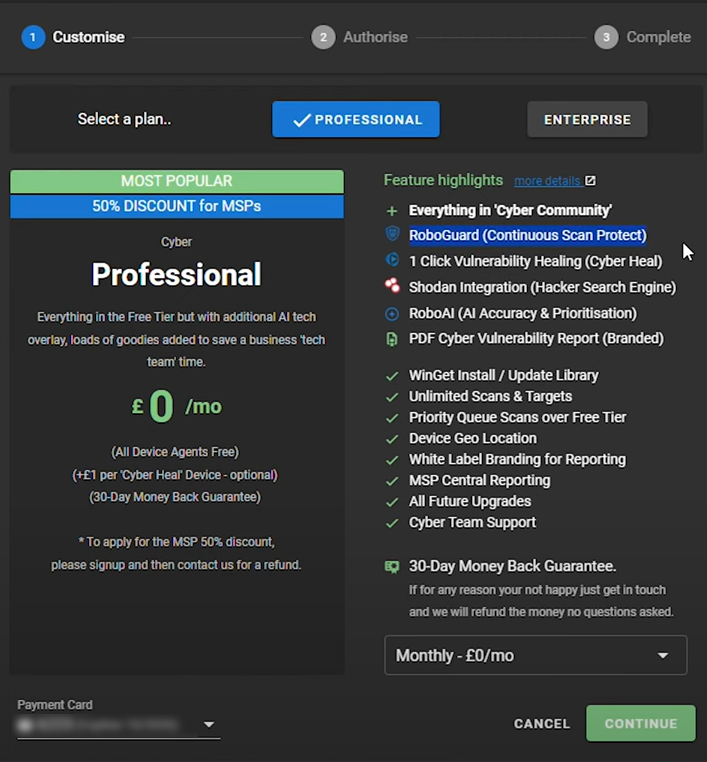Click step 3 Complete in stepper
707x762 pixels.
point(643,37)
